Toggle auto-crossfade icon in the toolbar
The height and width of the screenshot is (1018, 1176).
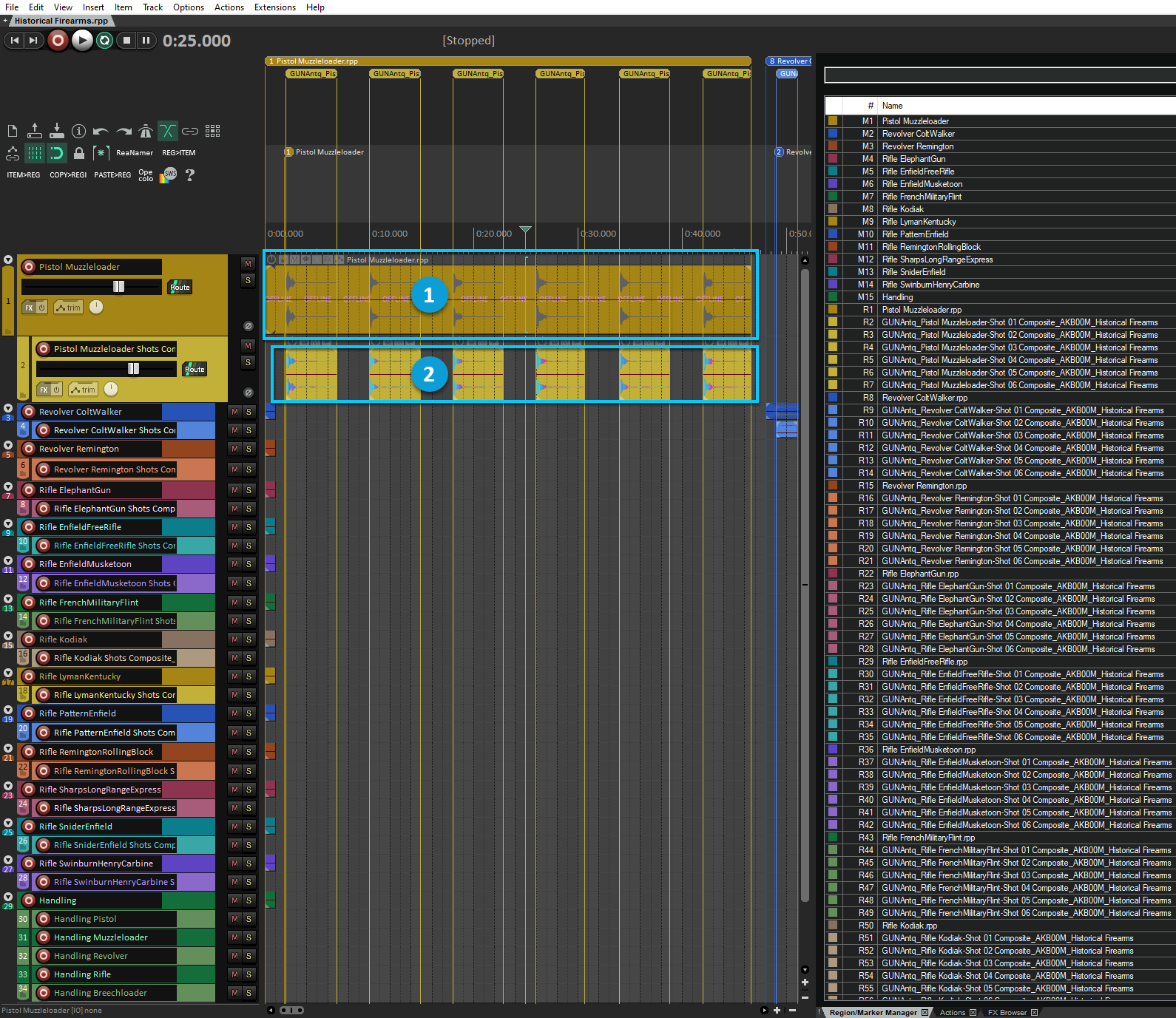pos(168,132)
